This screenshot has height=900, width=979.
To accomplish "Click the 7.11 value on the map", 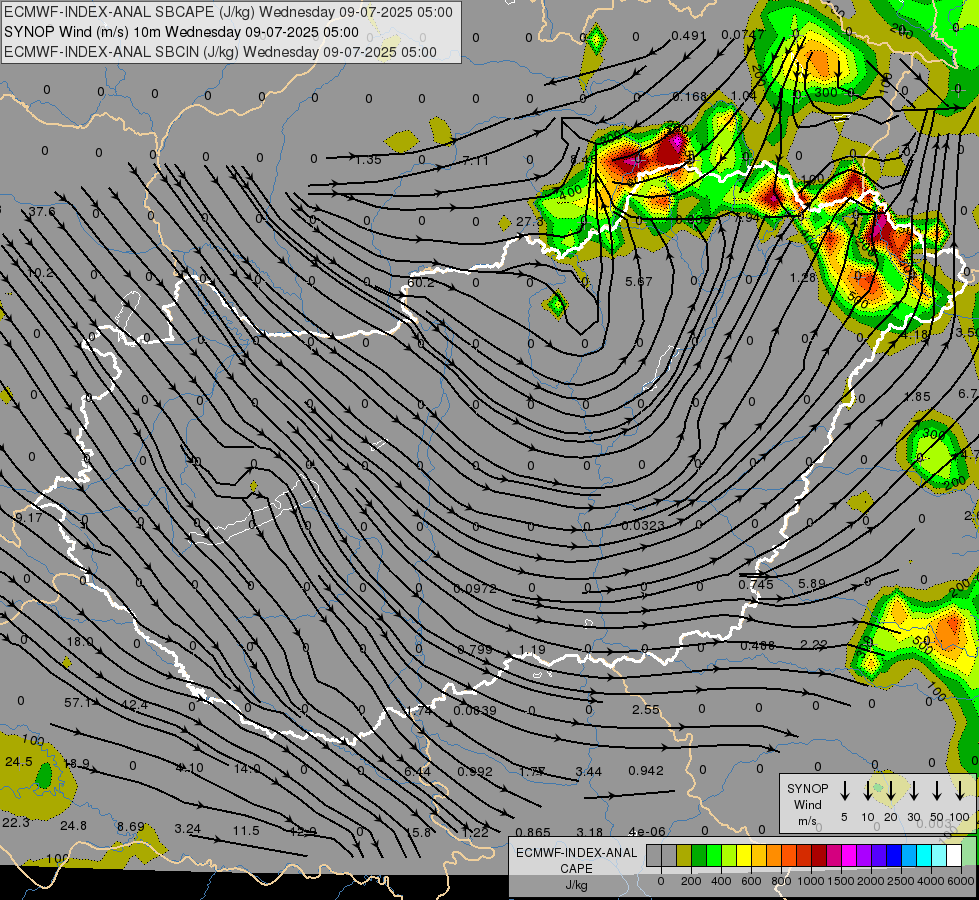I will pos(475,161).
